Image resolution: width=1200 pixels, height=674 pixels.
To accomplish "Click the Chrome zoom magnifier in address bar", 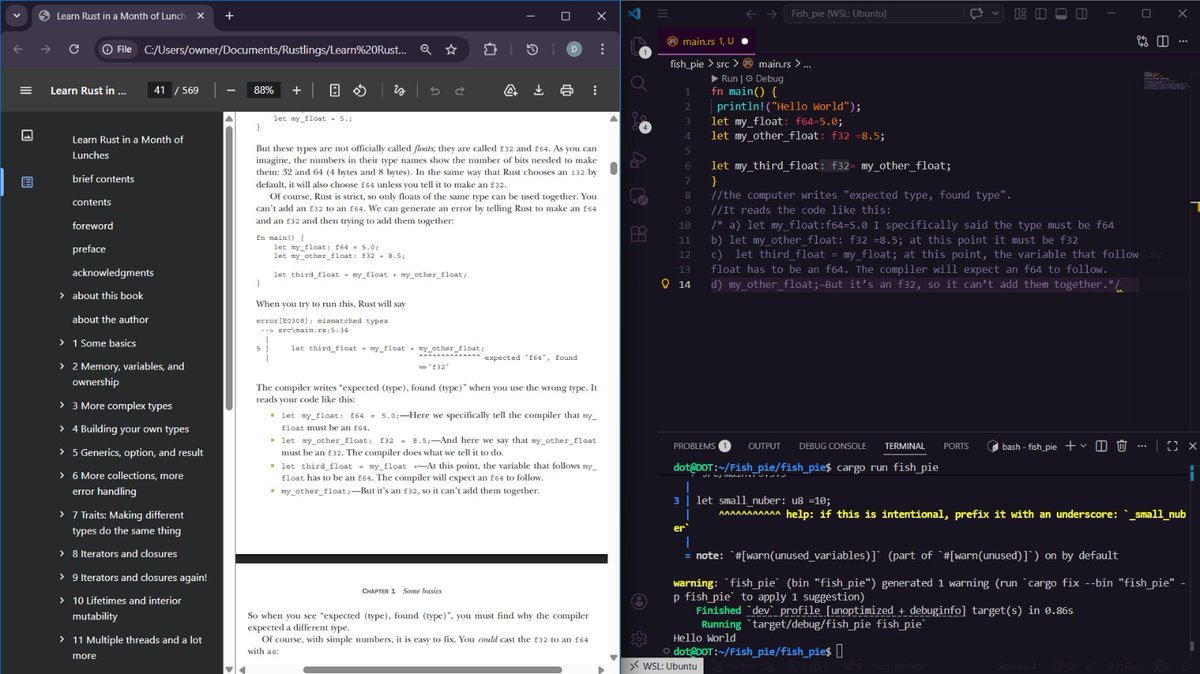I will click(427, 49).
